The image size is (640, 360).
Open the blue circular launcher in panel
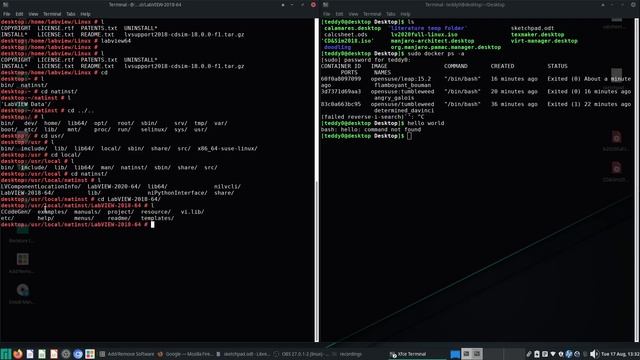pyautogui.click(x=78, y=354)
